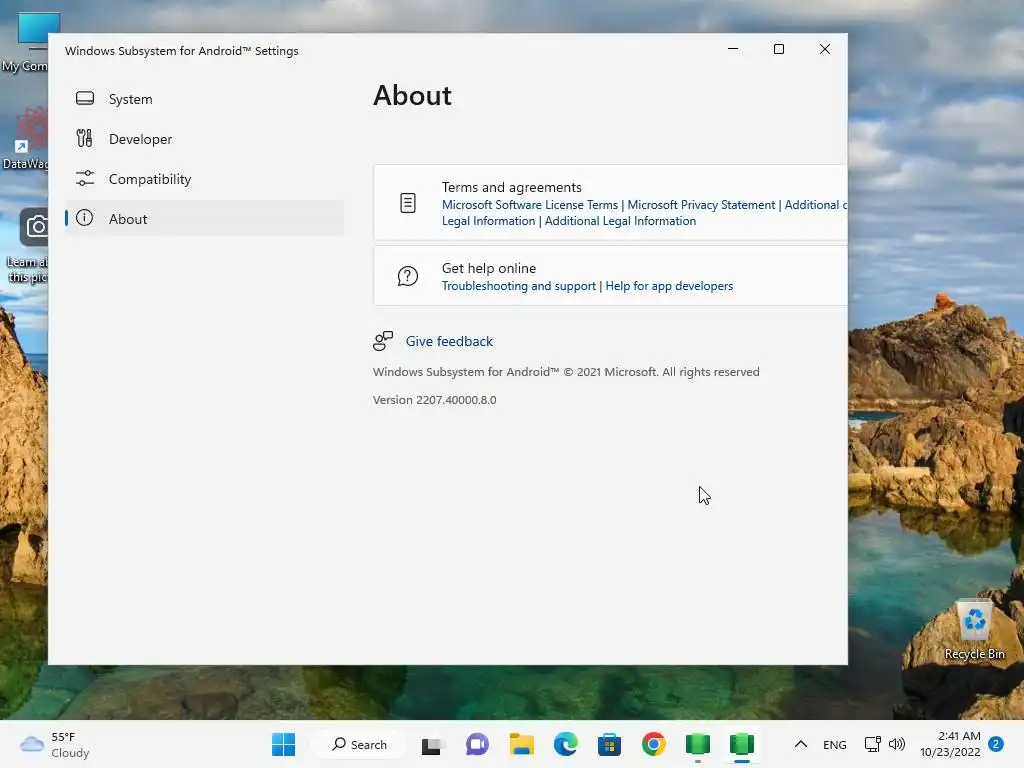
Task: Open Microsoft Software License Terms link
Action: point(530,205)
